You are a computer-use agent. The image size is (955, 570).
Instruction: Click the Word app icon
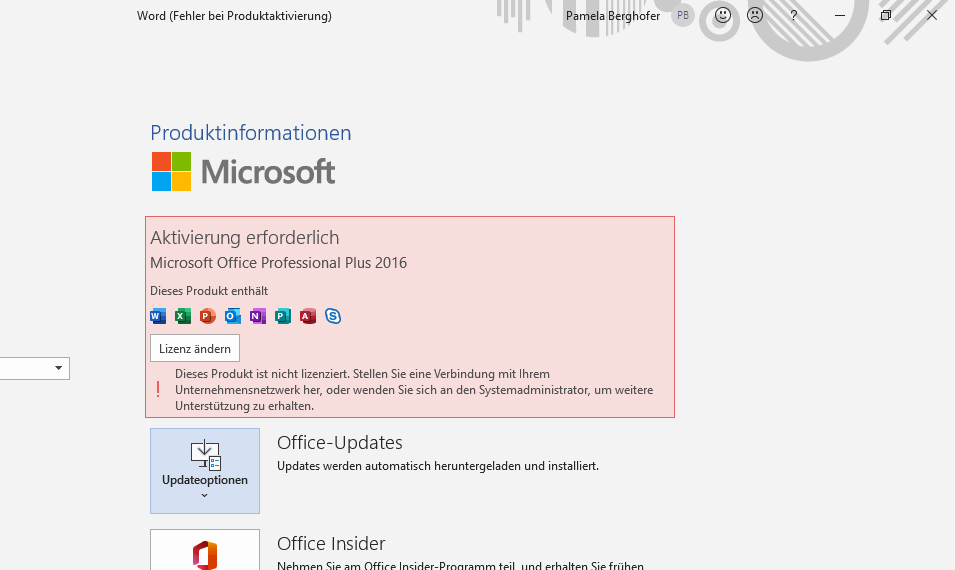pyautogui.click(x=158, y=316)
